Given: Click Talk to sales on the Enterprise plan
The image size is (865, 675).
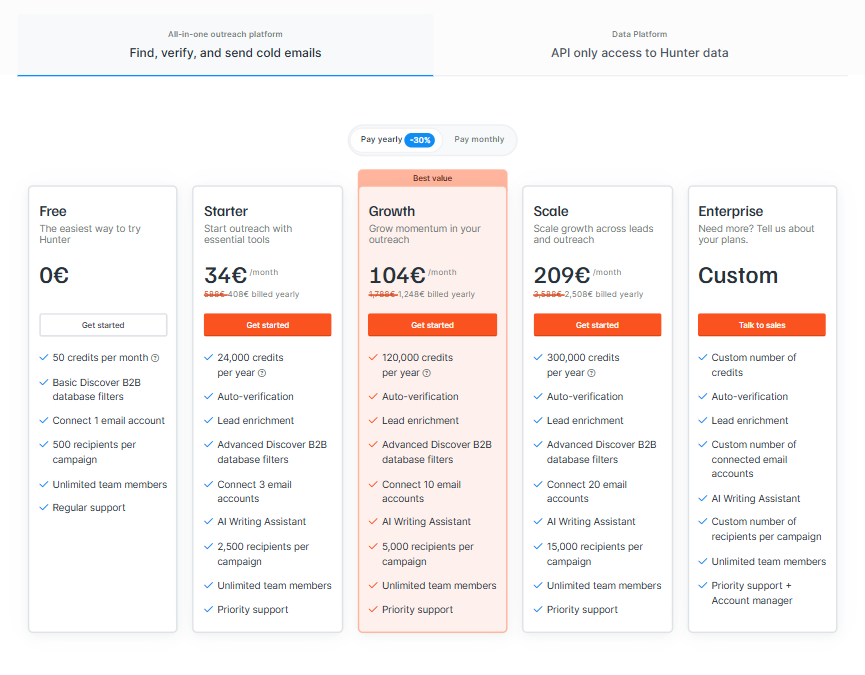Looking at the screenshot, I should (761, 324).
